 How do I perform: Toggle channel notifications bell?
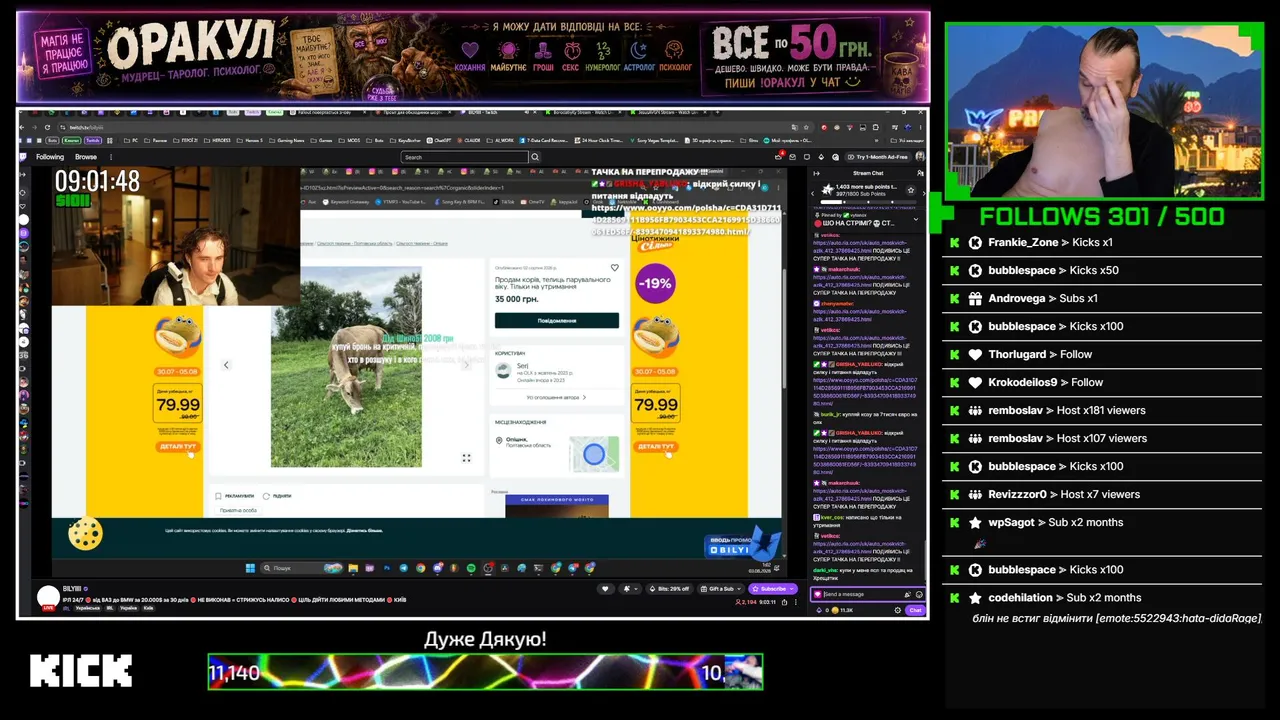coord(631,589)
